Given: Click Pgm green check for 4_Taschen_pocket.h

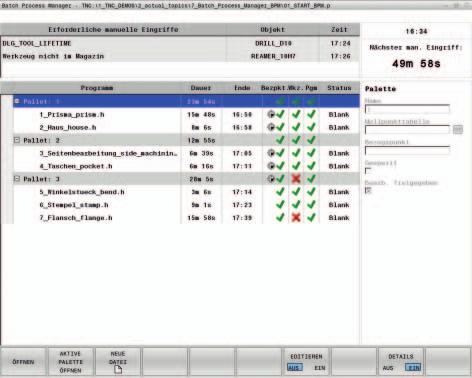Looking at the screenshot, I should [311, 166].
